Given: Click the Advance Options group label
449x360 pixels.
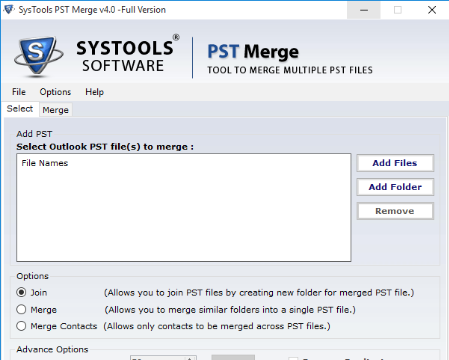Looking at the screenshot, I should (x=52, y=349).
